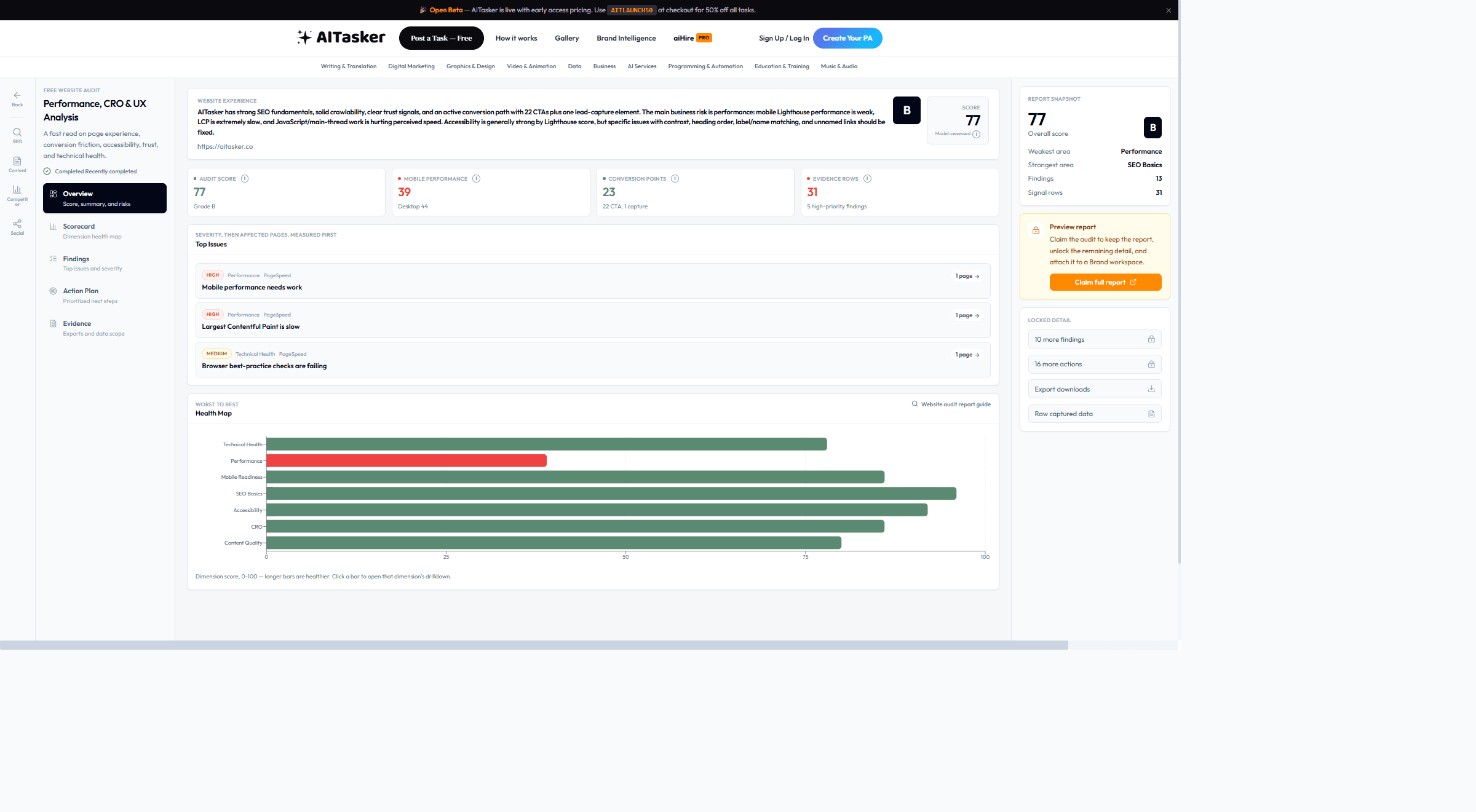The width and height of the screenshot is (1476, 812).
Task: Click the lock icon on 10 more findings
Action: pyautogui.click(x=1151, y=339)
